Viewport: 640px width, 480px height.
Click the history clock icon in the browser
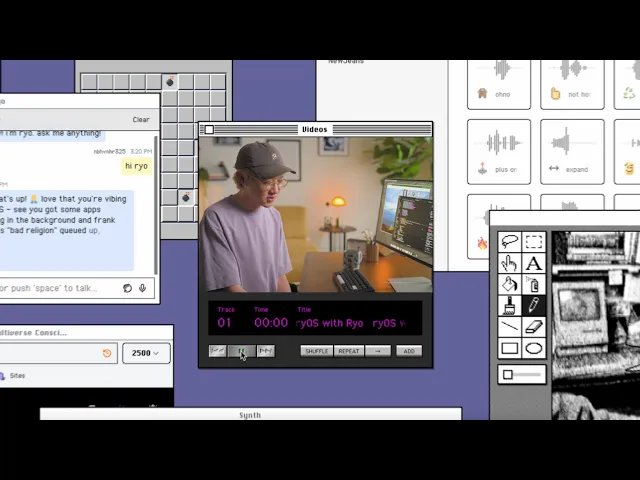pos(107,353)
